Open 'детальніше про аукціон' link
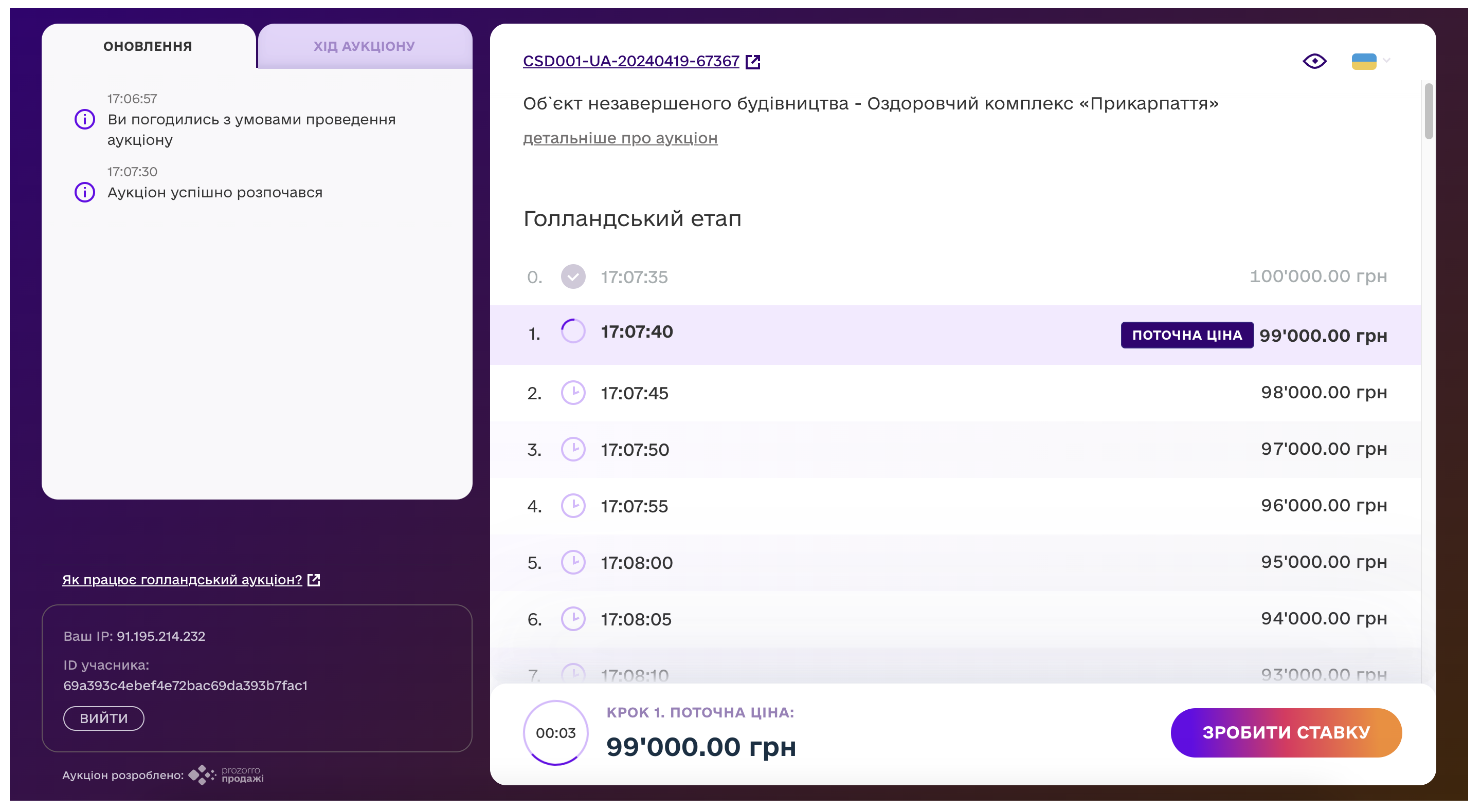Screen dimensions: 1481x812 pyautogui.click(x=620, y=138)
